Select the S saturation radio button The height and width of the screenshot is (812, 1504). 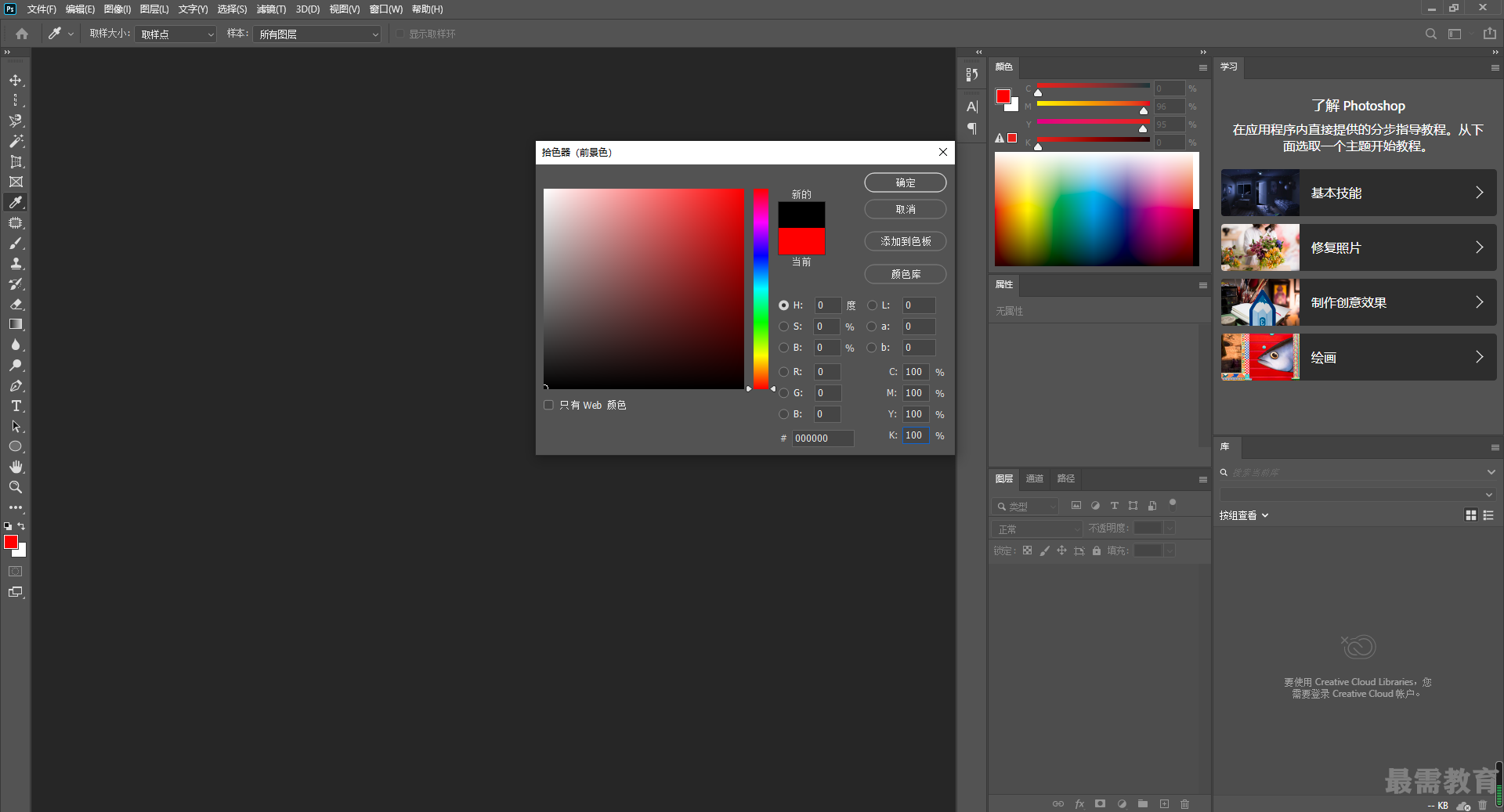pos(784,327)
